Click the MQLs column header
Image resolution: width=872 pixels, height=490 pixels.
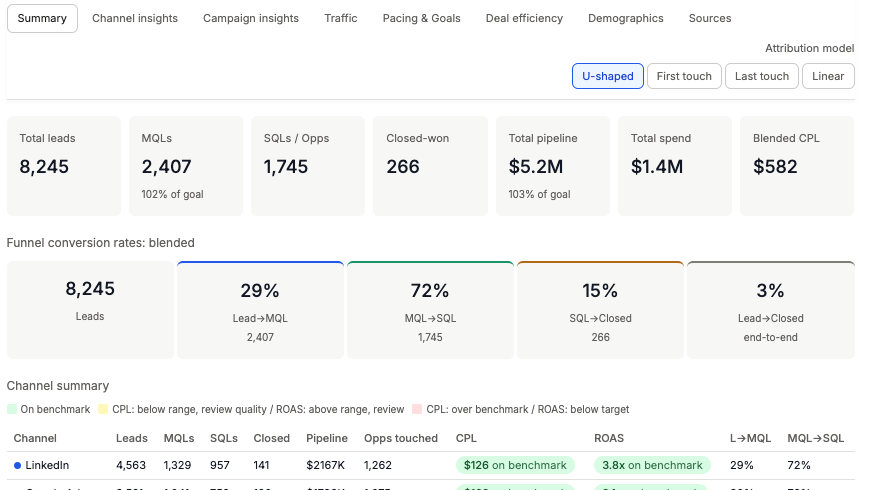179,438
